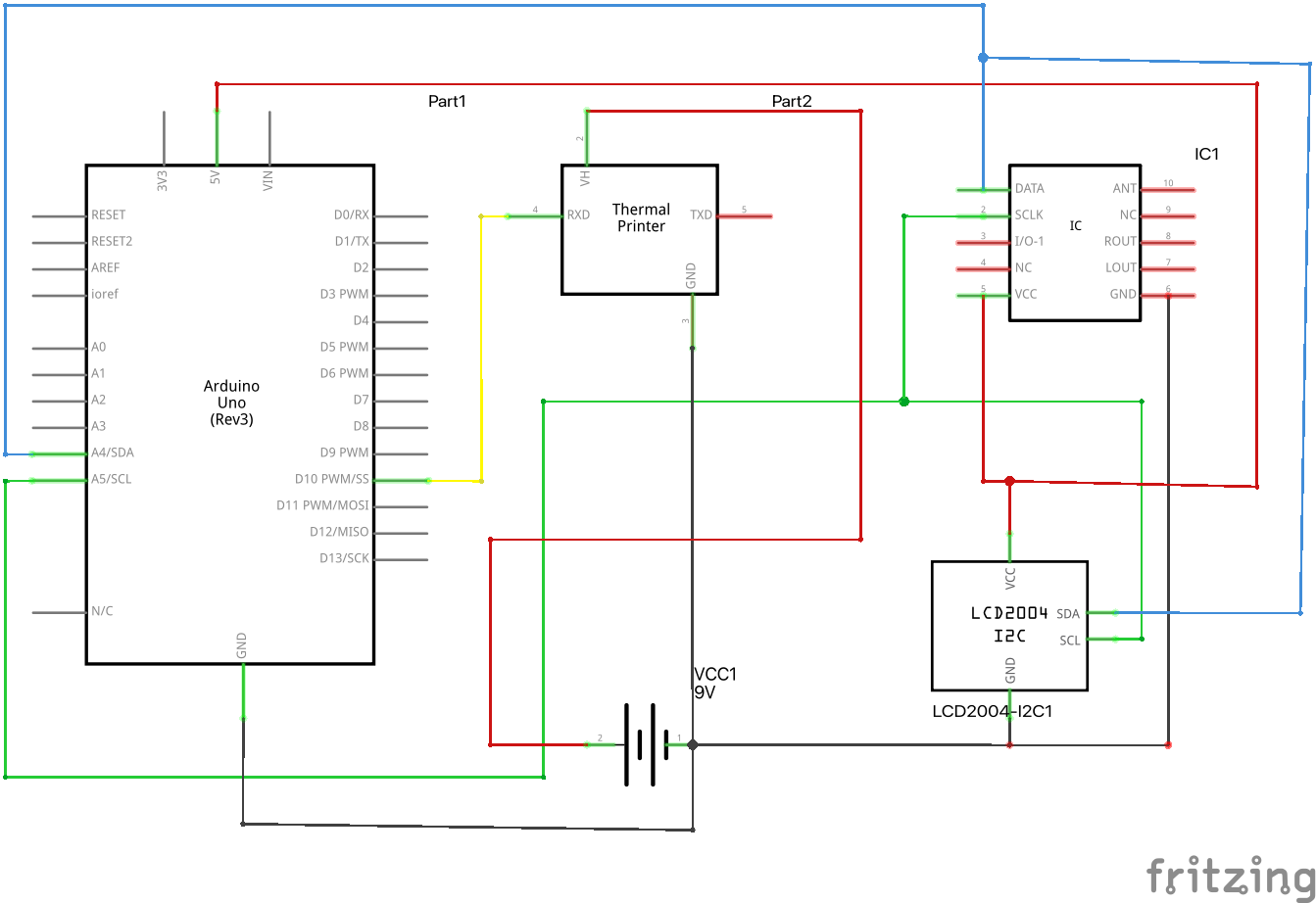Click the green junction dot below SCLK
1316x903 pixels.
pyautogui.click(x=903, y=402)
